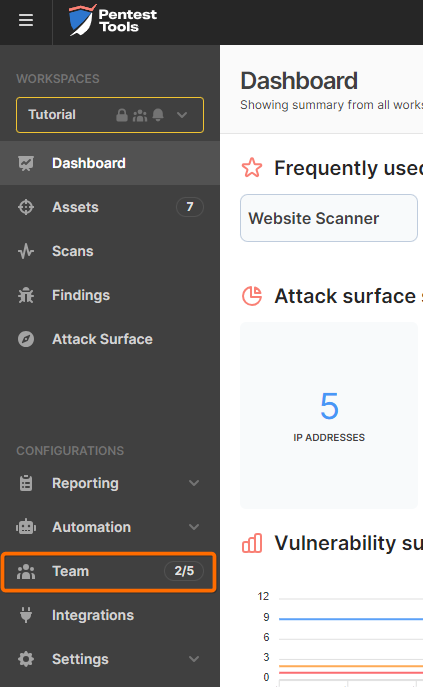Click the Attack Surface compass icon
The image size is (423, 687).
[x=26, y=339]
